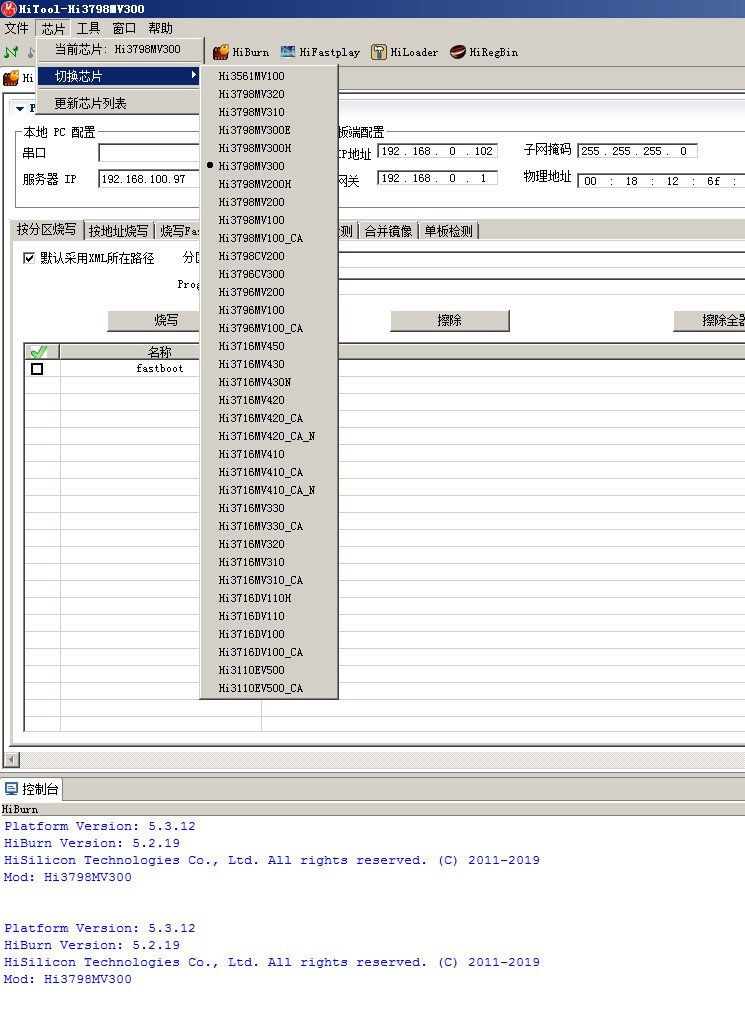Tick the fastboot row checkbox
The width and height of the screenshot is (745, 1020).
(37, 369)
